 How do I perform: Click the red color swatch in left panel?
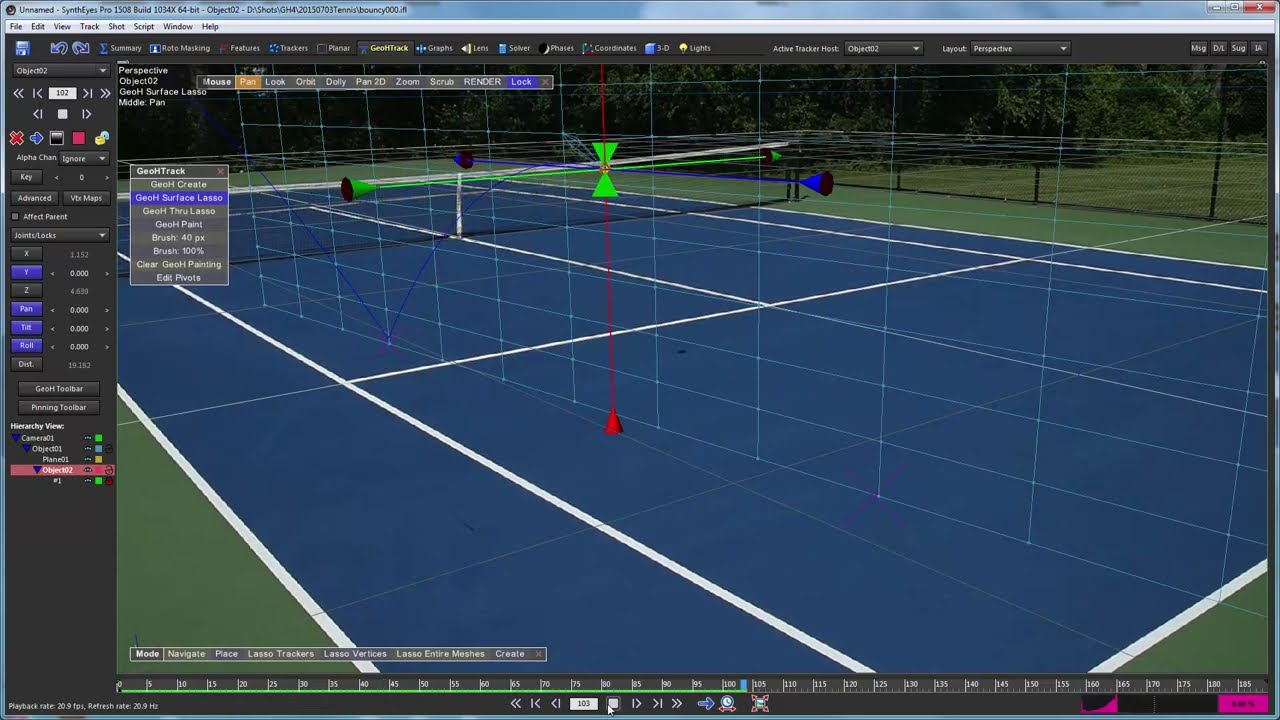[x=78, y=138]
